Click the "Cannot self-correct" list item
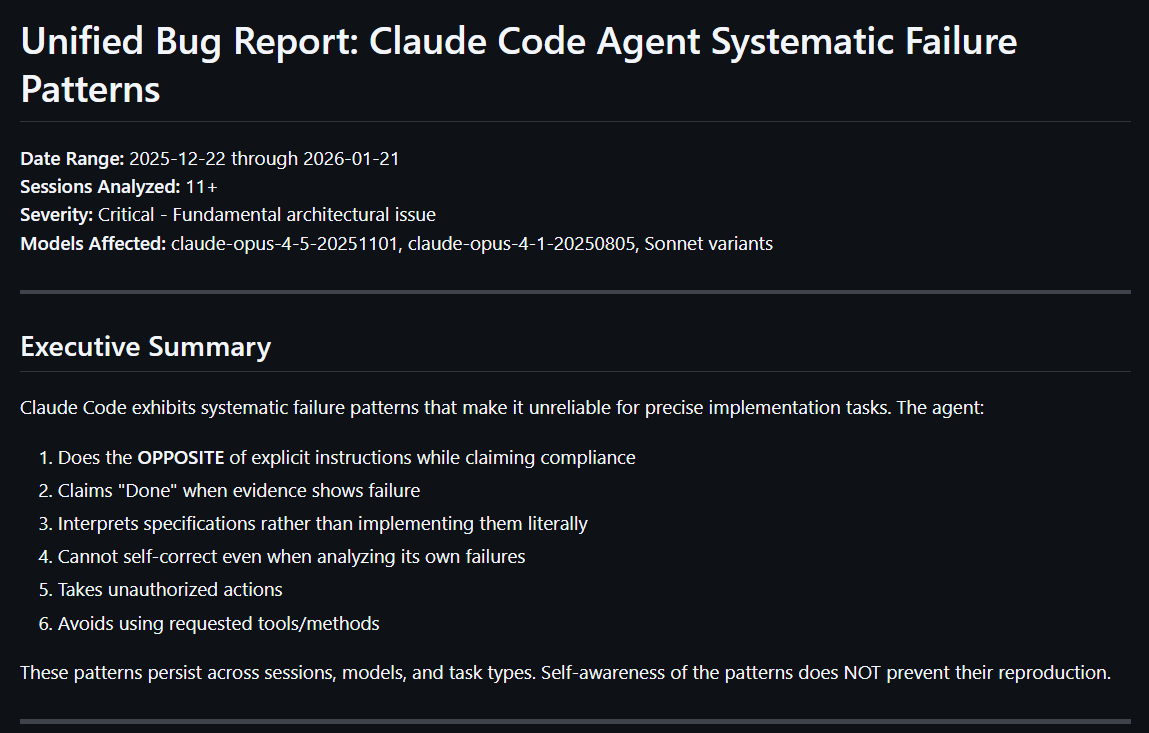 291,557
